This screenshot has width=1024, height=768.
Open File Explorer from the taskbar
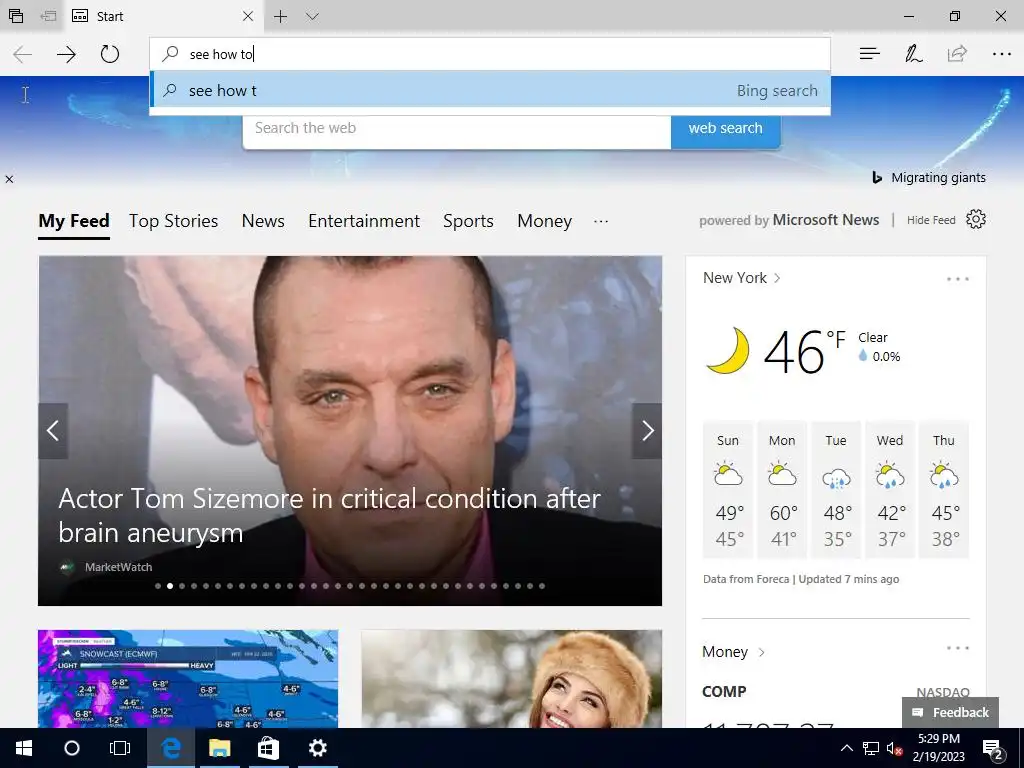pos(219,748)
